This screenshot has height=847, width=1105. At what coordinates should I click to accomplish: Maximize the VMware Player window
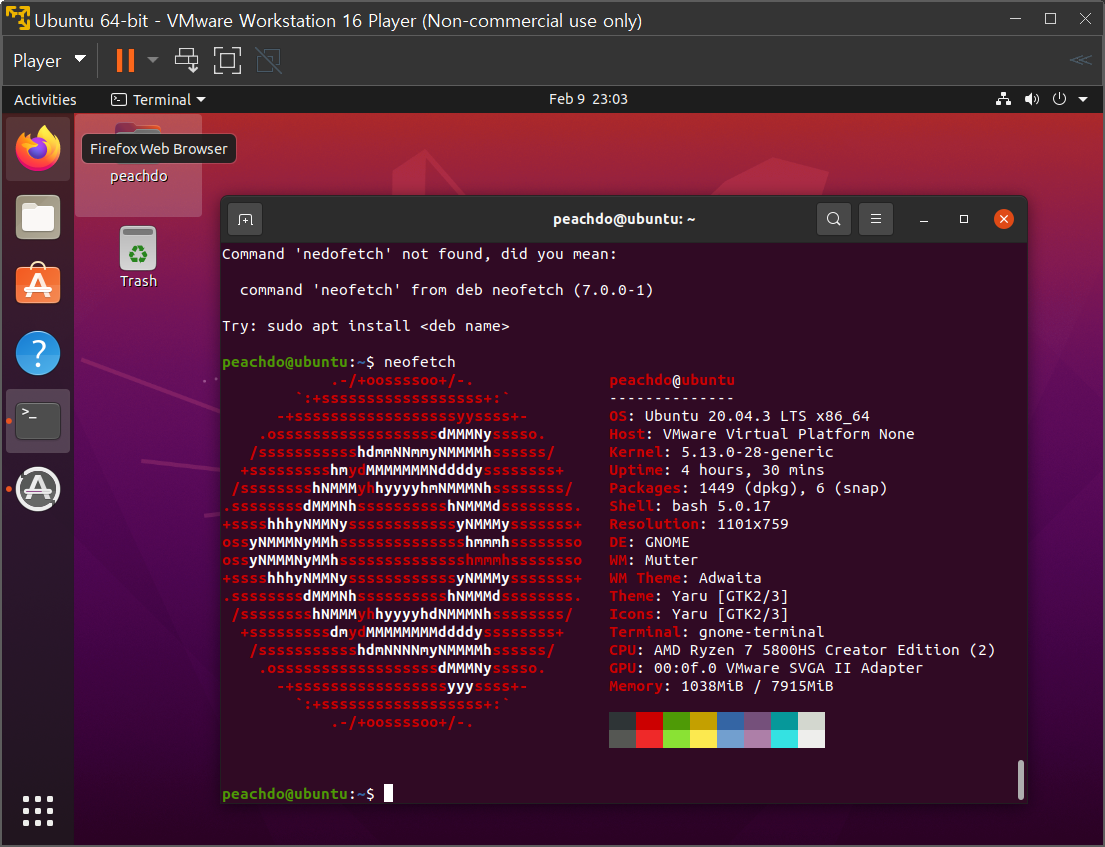(1050, 19)
